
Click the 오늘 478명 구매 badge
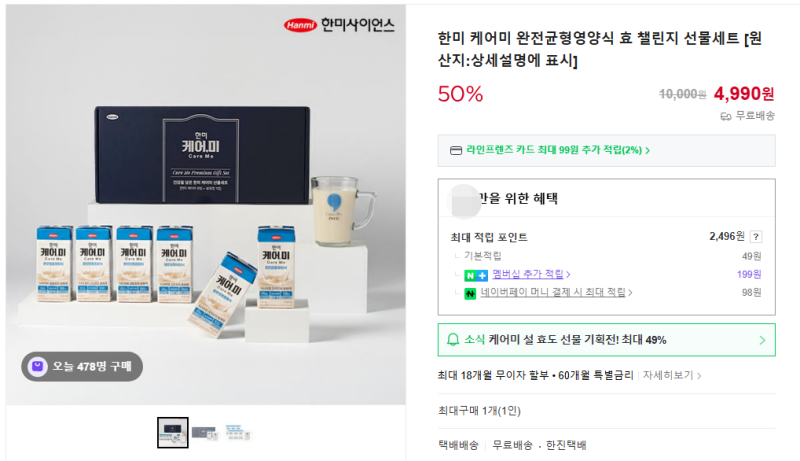[82, 366]
